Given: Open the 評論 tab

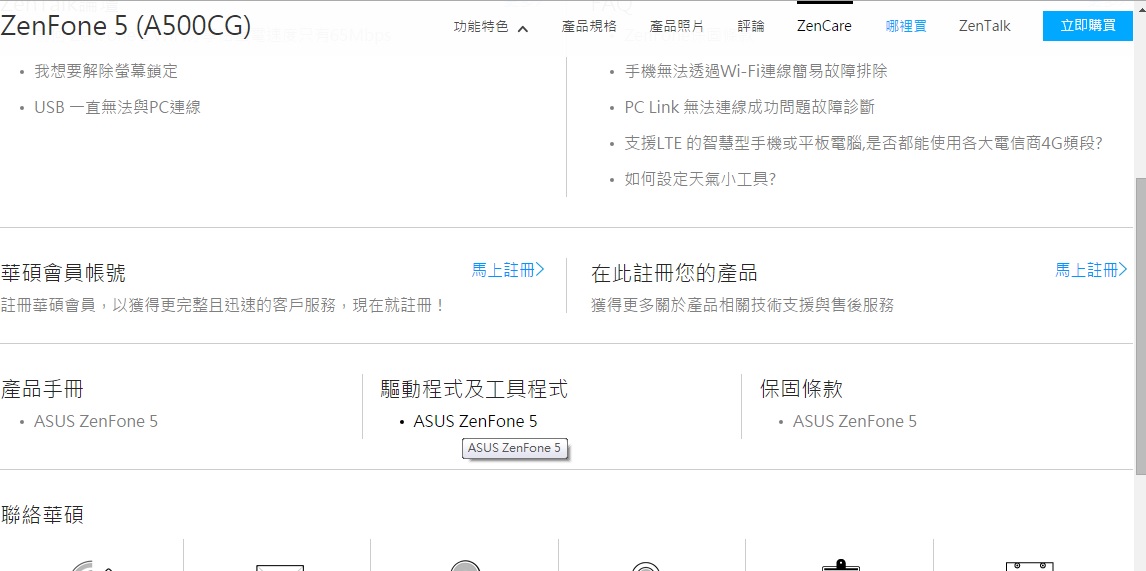Looking at the screenshot, I should 751,26.
